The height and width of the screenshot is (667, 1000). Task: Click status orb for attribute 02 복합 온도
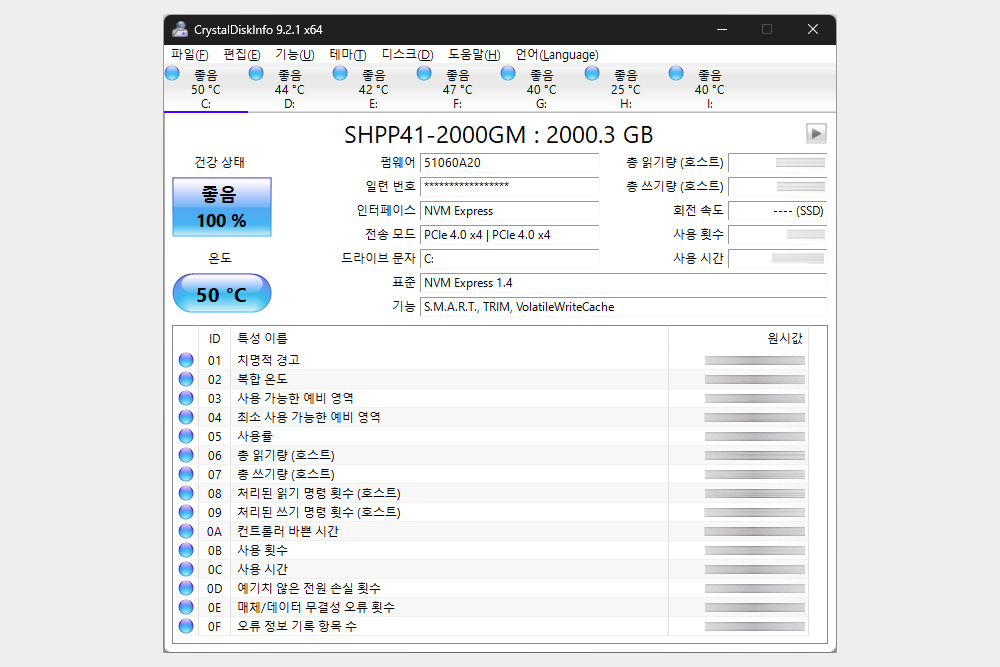tap(186, 379)
